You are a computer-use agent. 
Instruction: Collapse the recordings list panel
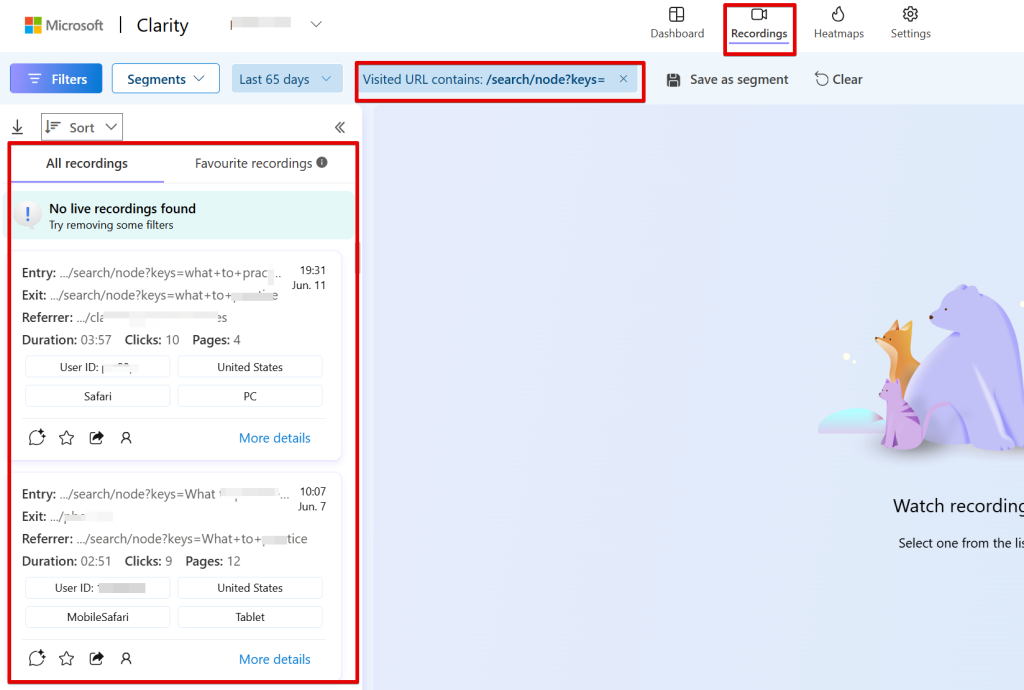340,127
